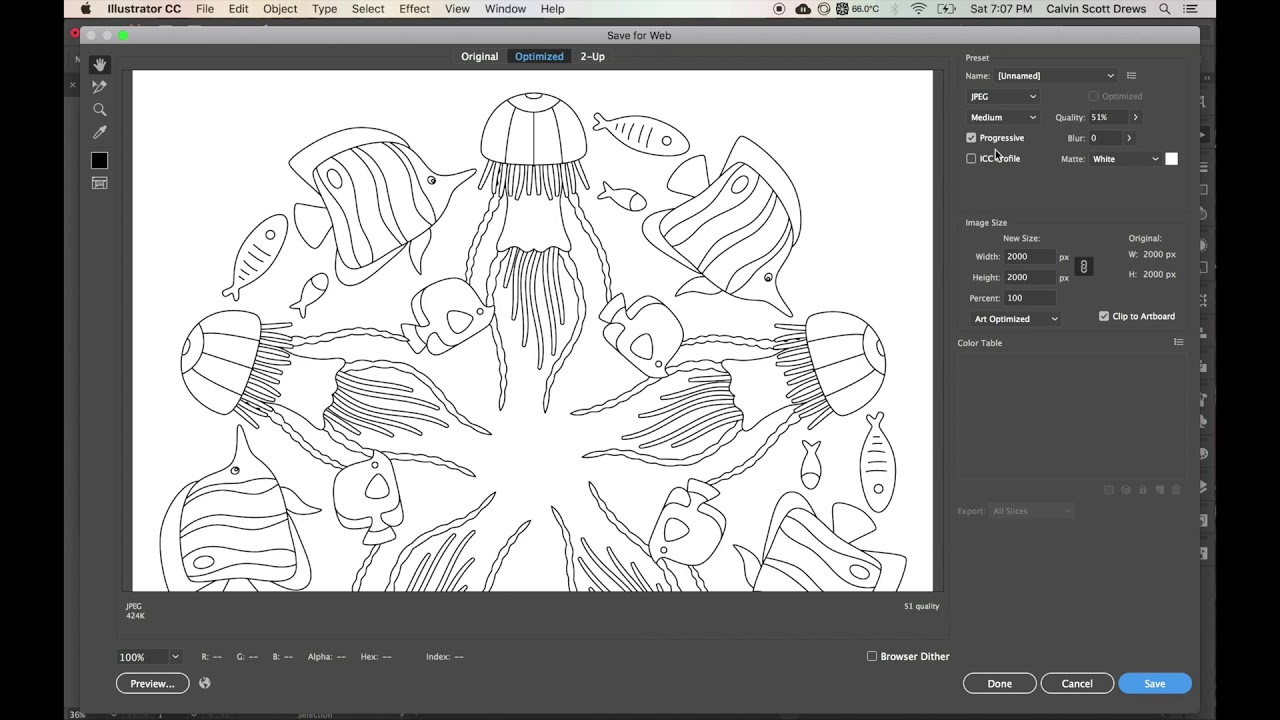Open the Medium compression quality dropdown

click(1003, 117)
